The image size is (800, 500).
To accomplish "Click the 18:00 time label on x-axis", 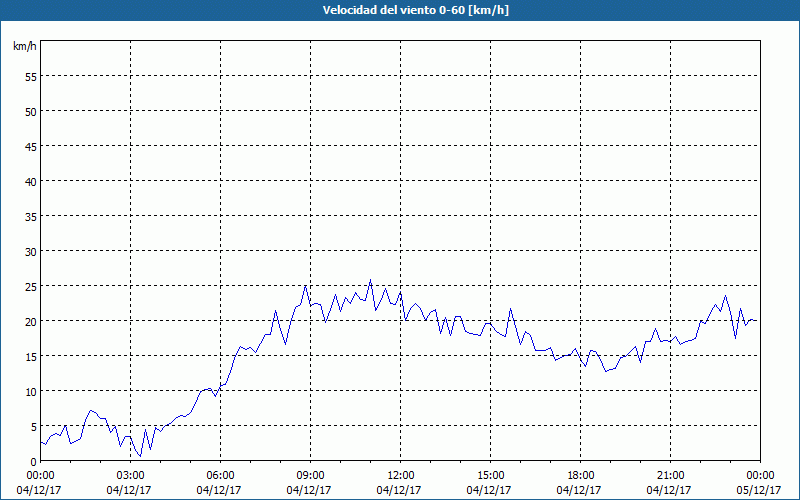I will coord(581,476).
